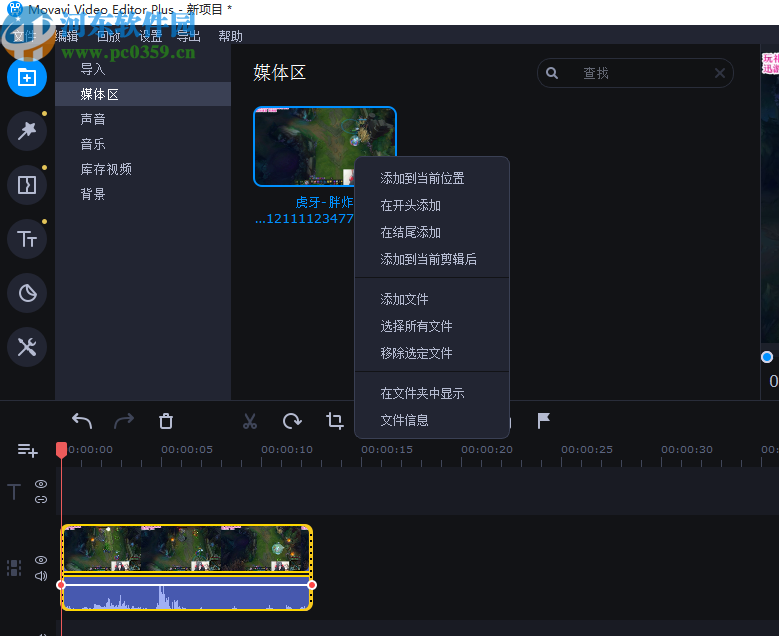Choose 移除选定文件 from context menu
The image size is (779, 636).
pyautogui.click(x=432, y=353)
